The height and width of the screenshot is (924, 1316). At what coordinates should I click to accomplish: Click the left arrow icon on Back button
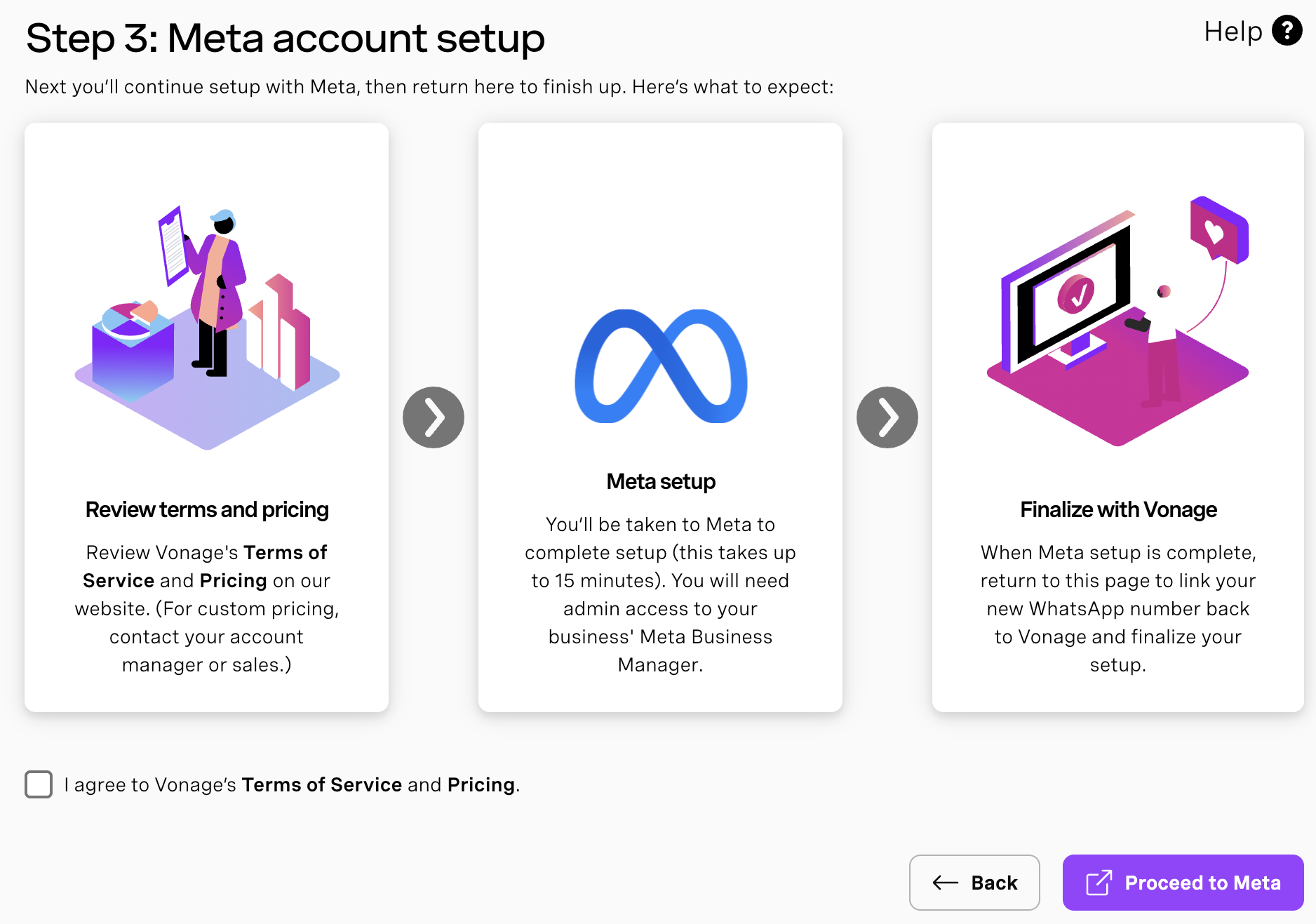945,883
